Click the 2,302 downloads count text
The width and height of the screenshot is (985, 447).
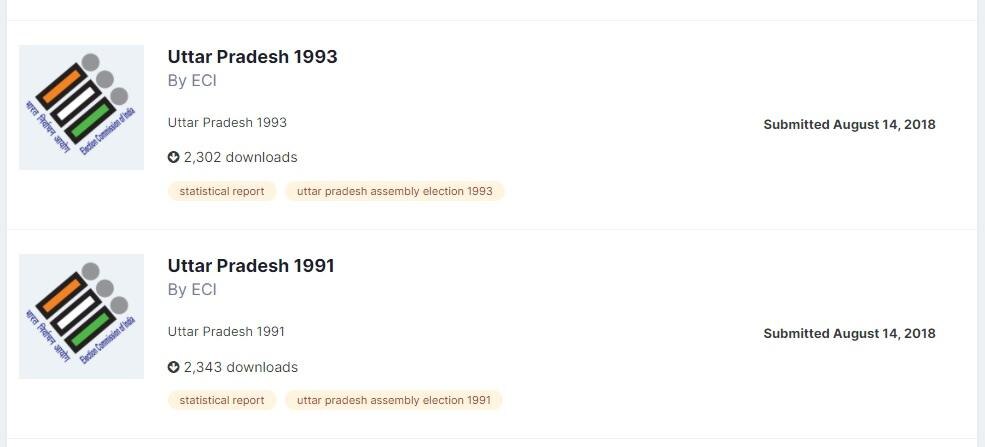(241, 157)
